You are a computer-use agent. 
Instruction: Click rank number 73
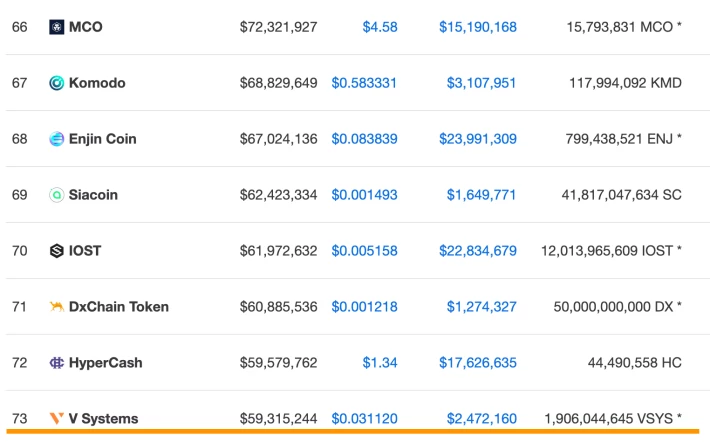click(19, 419)
